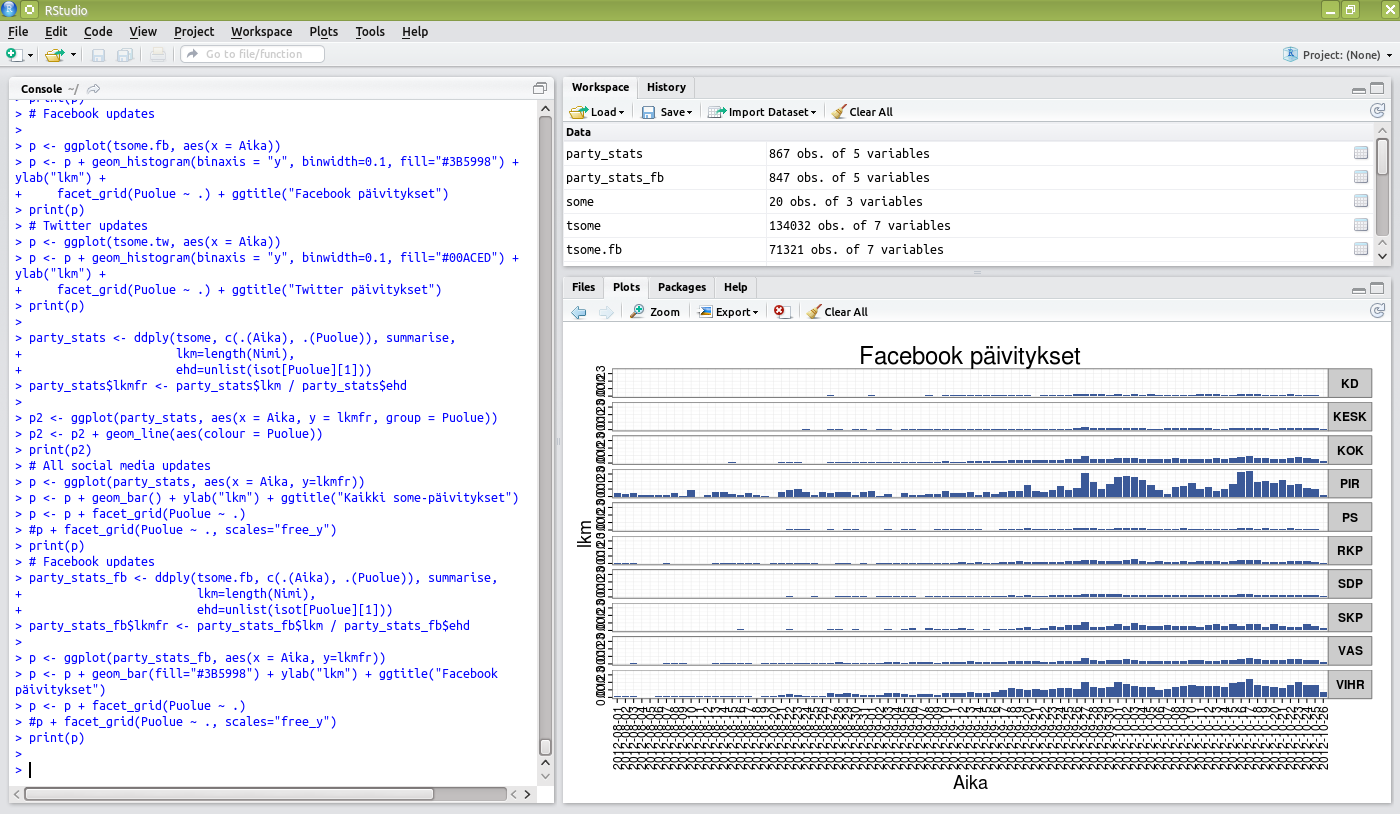
Task: Open the Load workspace dropdown
Action: click(597, 112)
